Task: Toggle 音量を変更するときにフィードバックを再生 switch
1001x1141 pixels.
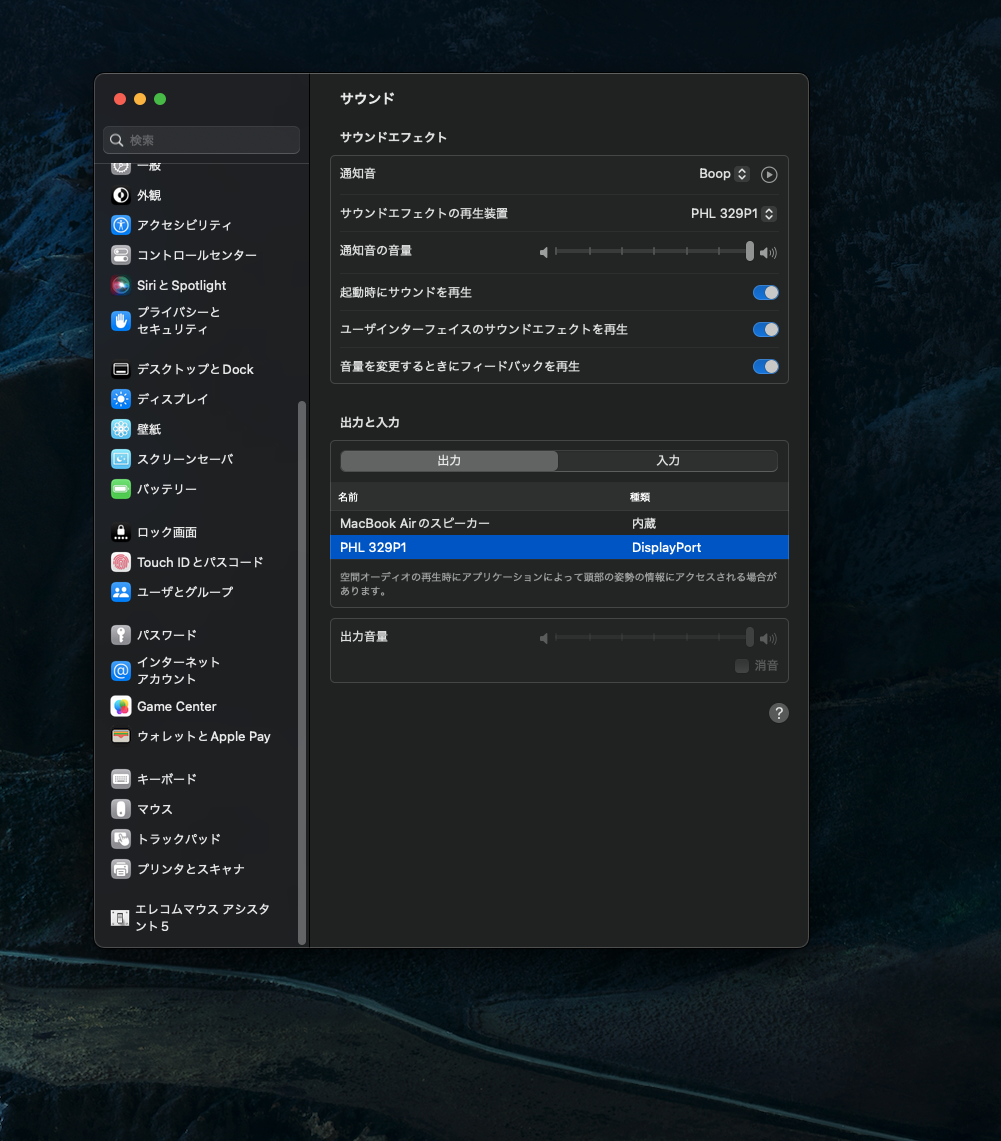Action: click(765, 367)
